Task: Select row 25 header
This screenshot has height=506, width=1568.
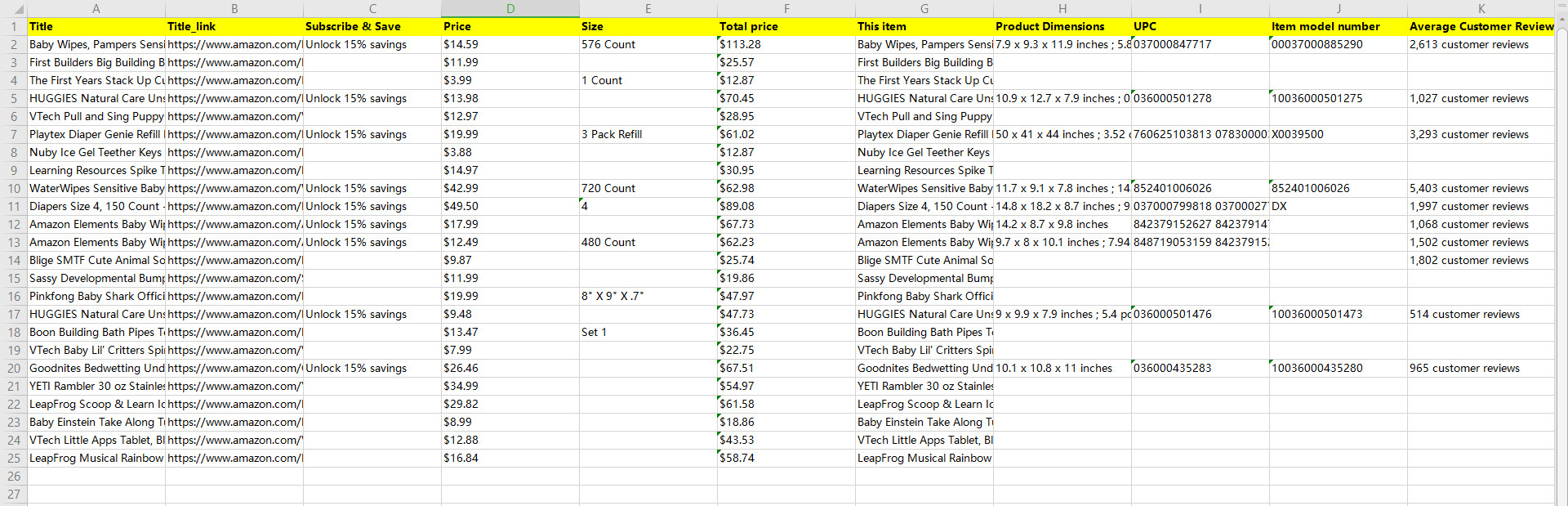Action: click(14, 459)
